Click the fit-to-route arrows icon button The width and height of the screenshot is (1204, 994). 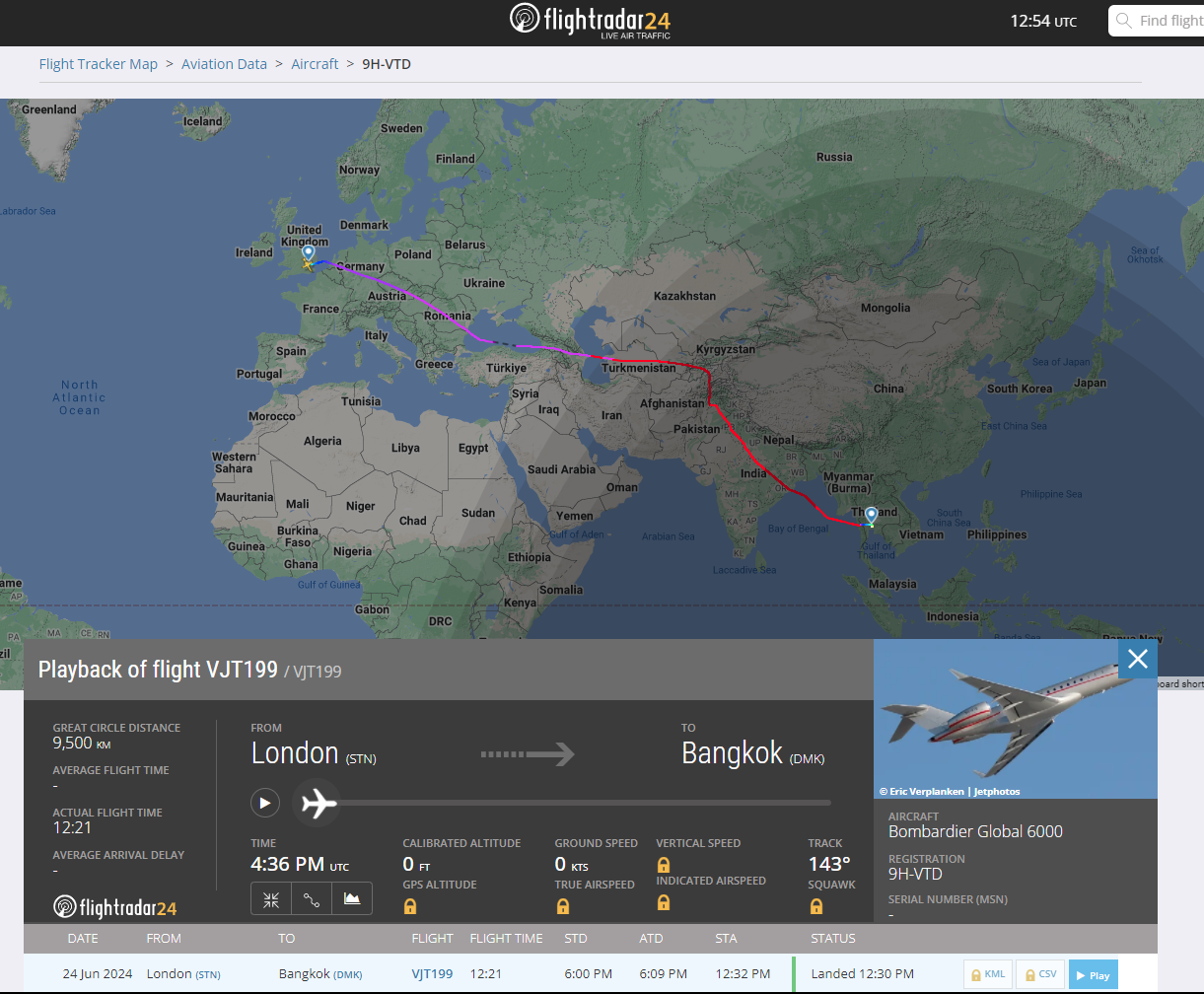tap(271, 898)
